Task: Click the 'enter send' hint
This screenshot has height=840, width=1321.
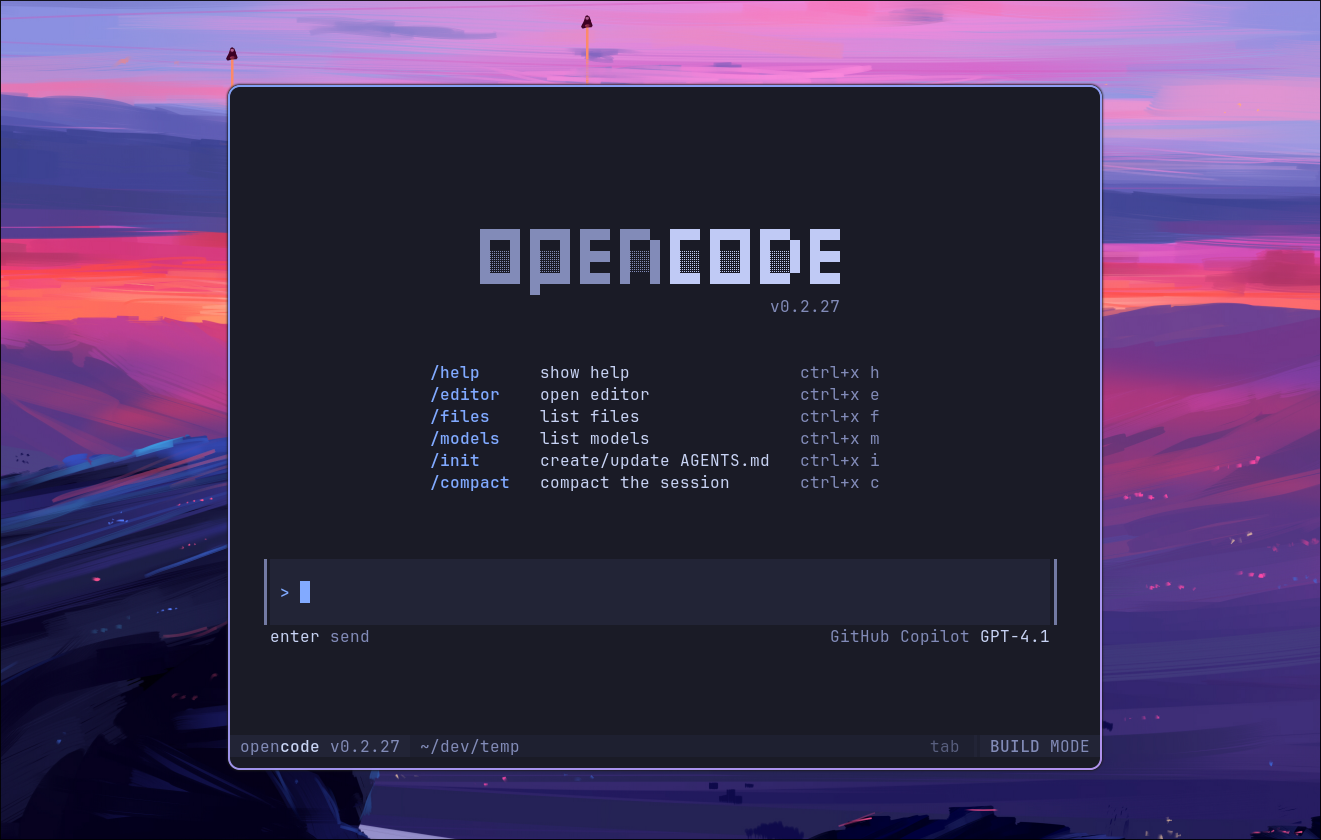Action: tap(320, 637)
